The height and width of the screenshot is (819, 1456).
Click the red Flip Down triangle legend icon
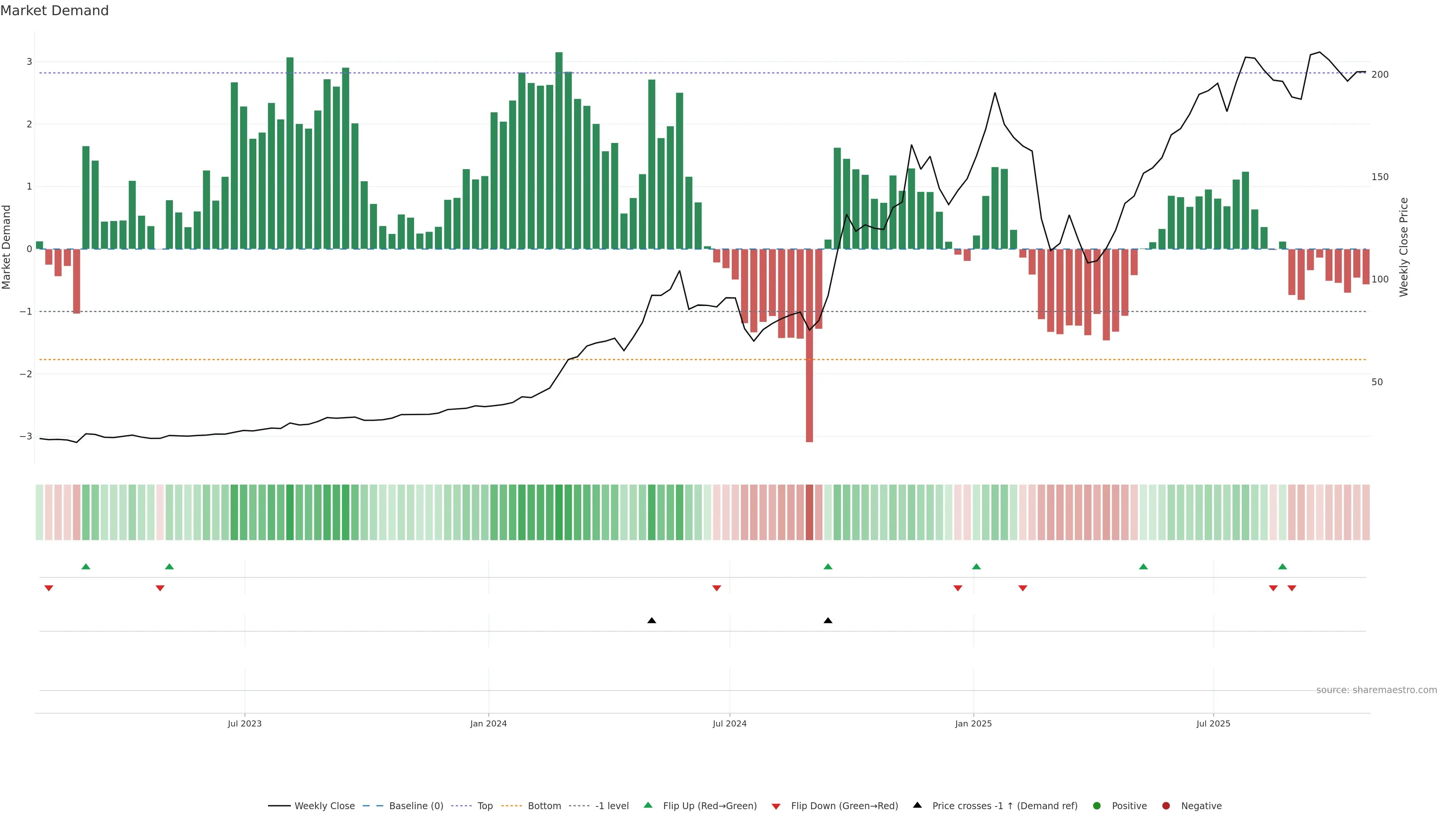point(775,806)
